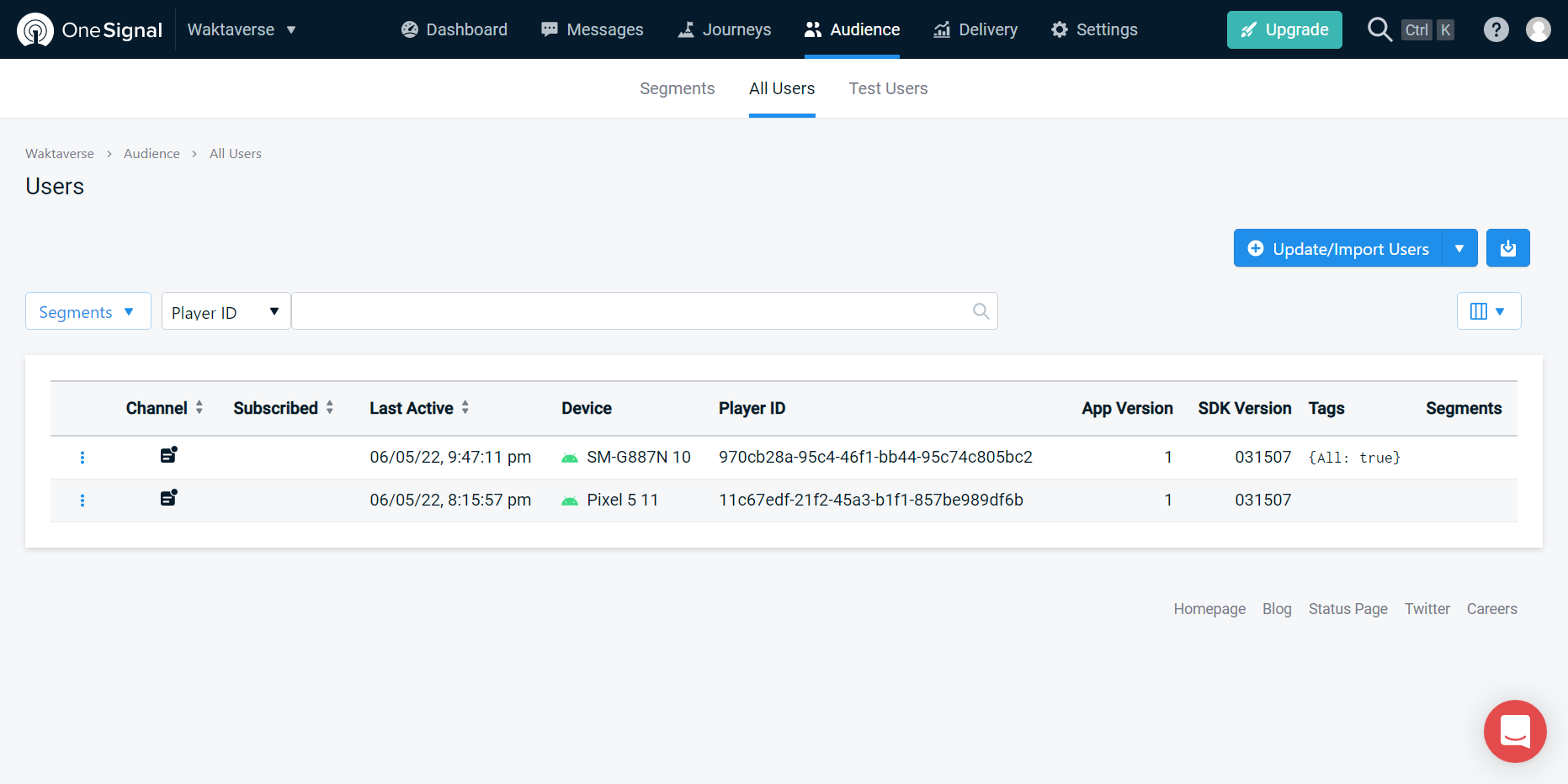Image resolution: width=1568 pixels, height=784 pixels.
Task: Click the Ctrl K shortcut badge
Action: pyautogui.click(x=1428, y=29)
